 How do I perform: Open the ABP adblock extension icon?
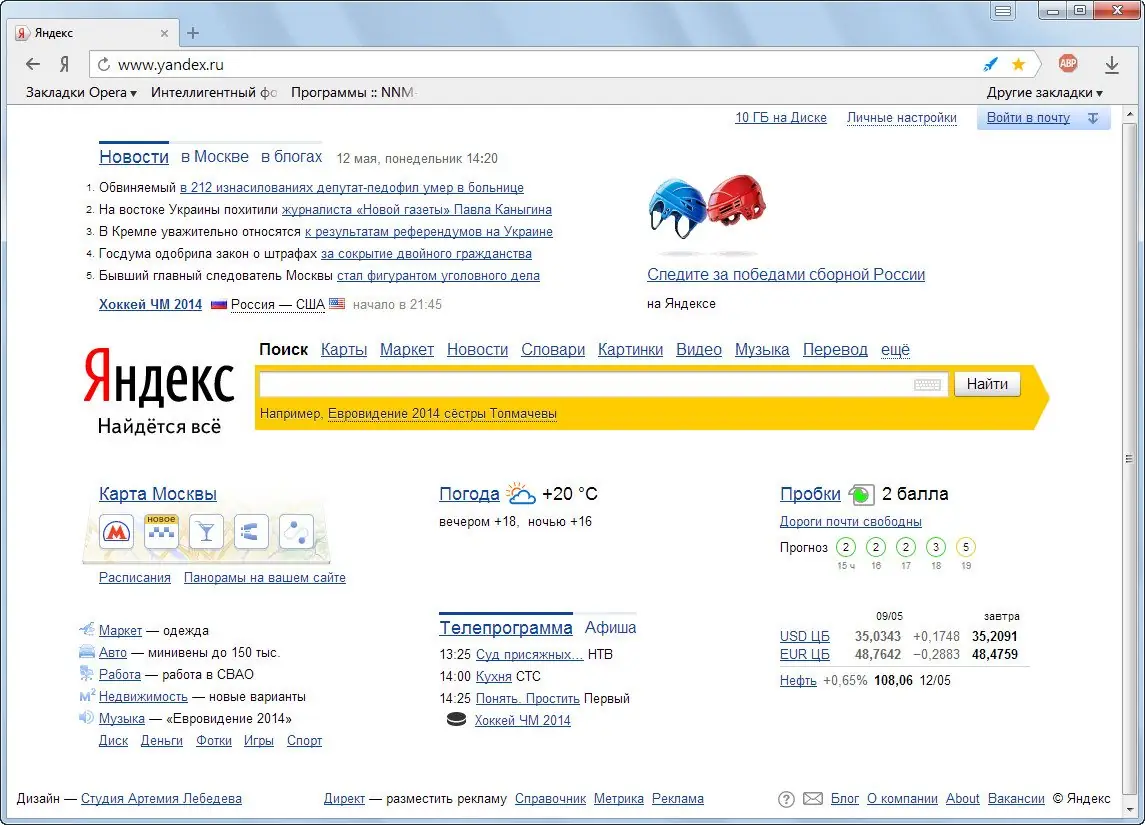coord(1068,64)
